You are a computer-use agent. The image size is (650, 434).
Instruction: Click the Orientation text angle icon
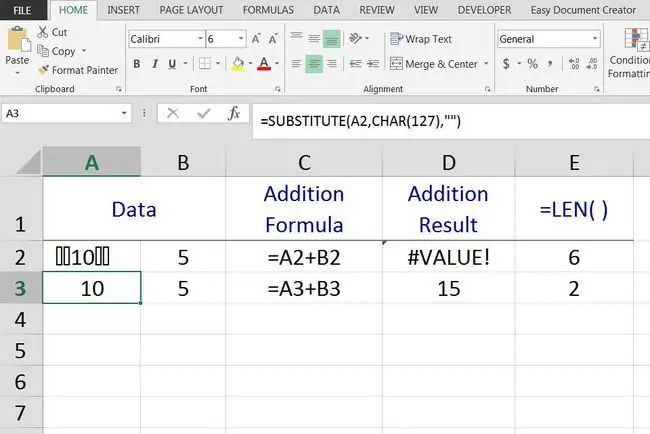(355, 39)
